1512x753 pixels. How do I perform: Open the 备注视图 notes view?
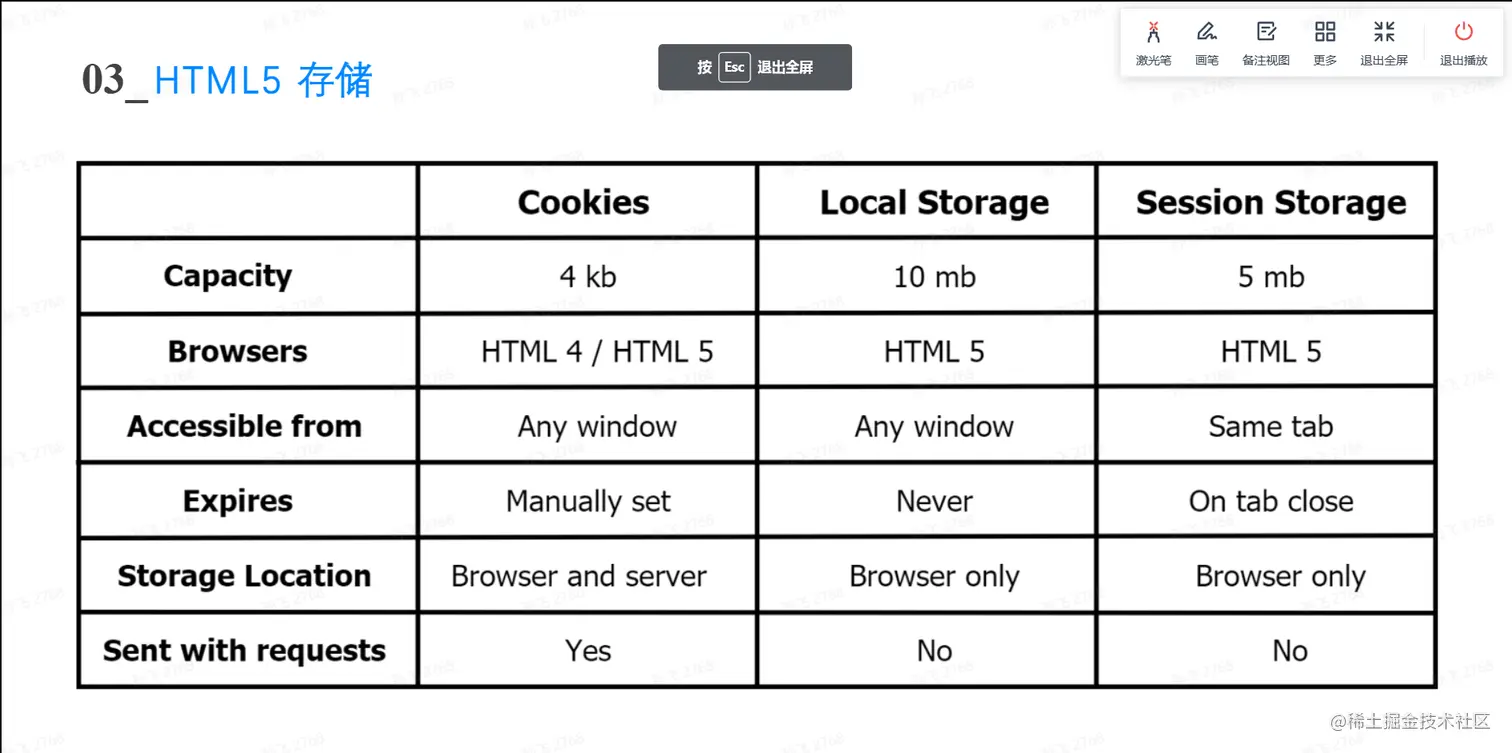point(1265,41)
